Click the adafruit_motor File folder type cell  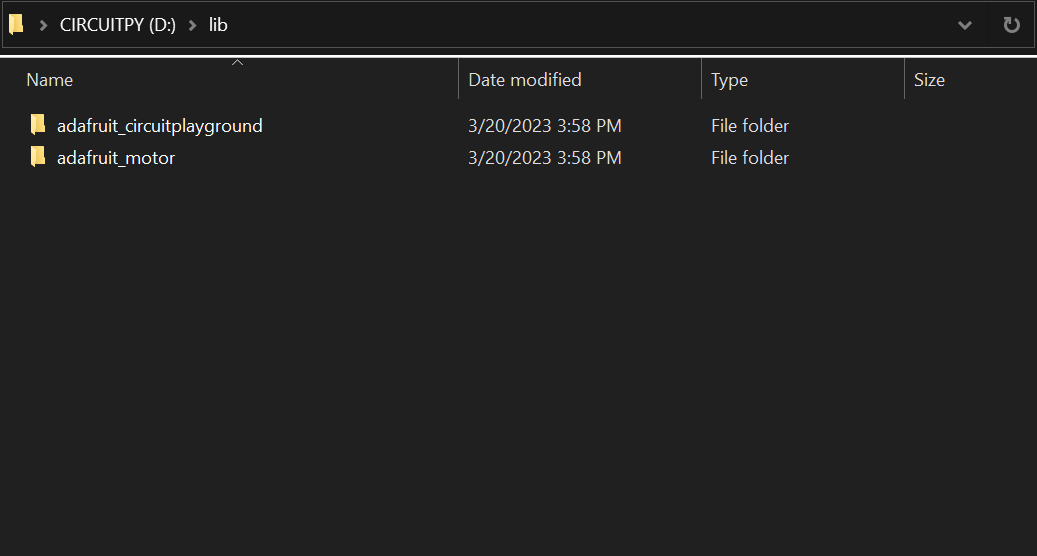pyautogui.click(x=750, y=158)
